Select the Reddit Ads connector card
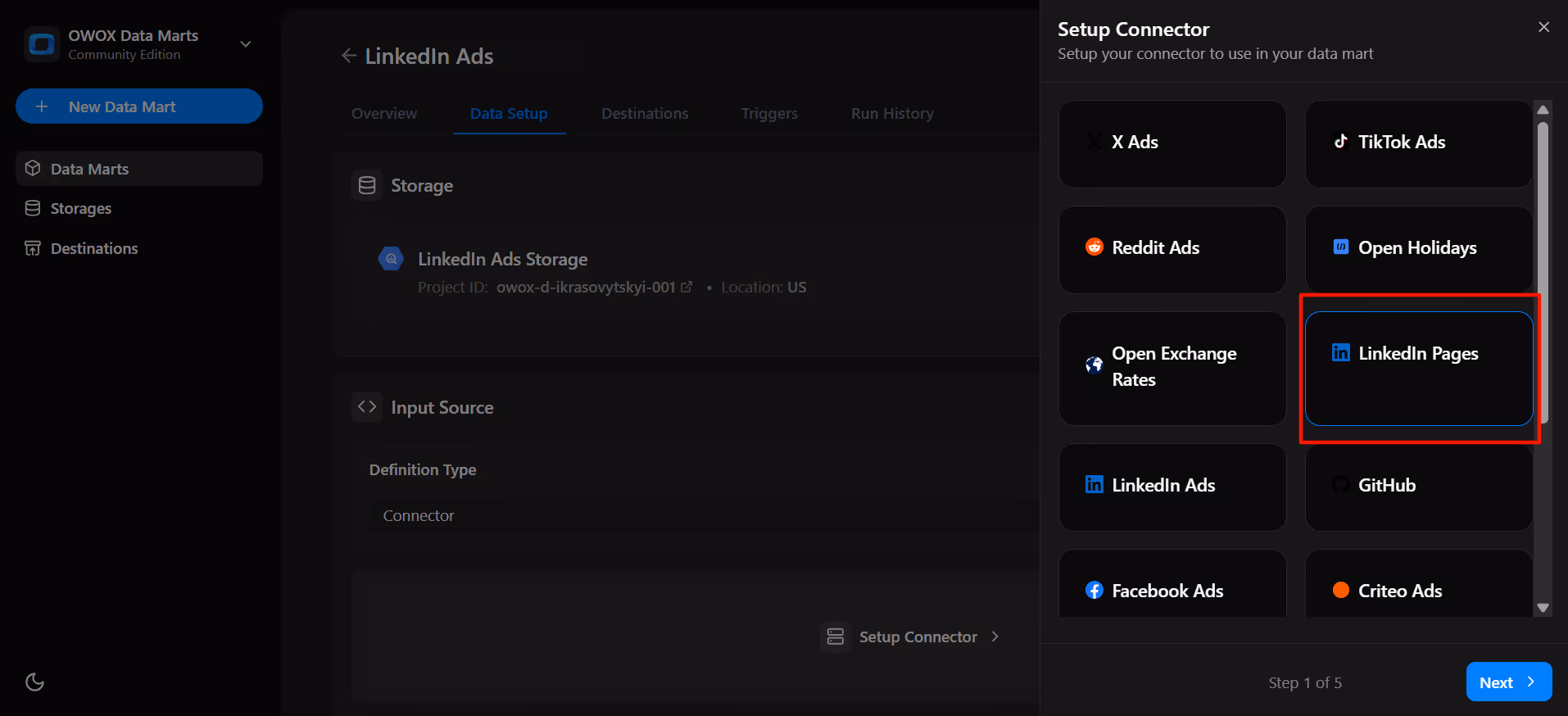This screenshot has width=1568, height=716. [1172, 250]
